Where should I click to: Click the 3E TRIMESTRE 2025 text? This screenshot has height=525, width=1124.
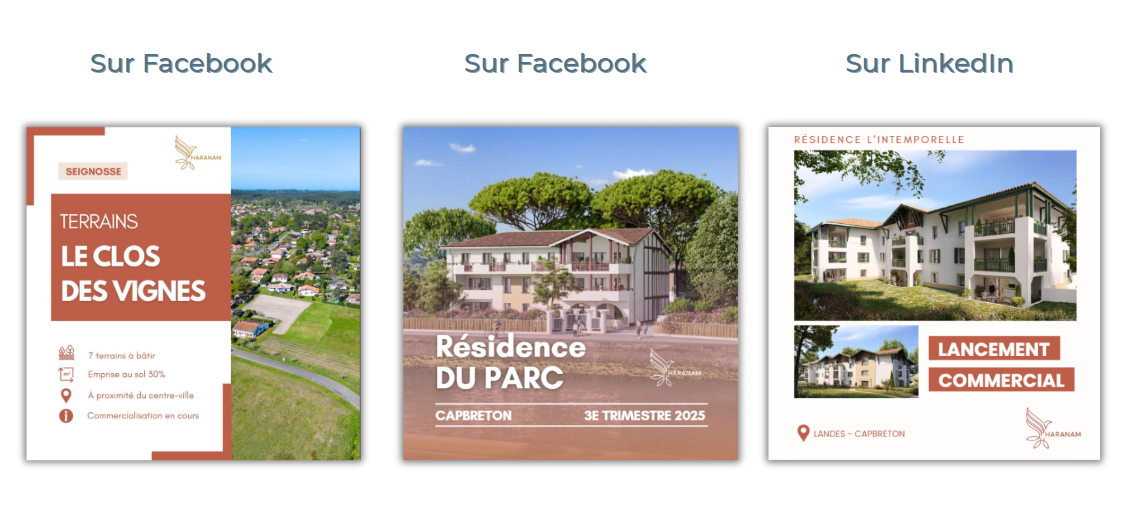click(644, 416)
